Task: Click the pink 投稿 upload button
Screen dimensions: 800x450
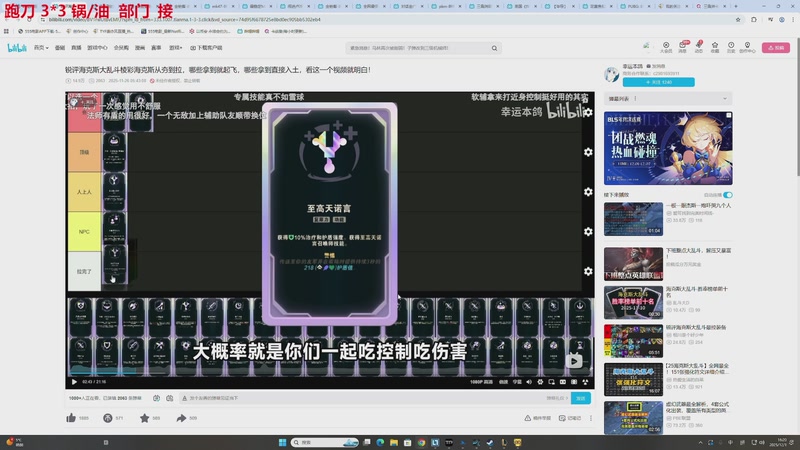Action: click(776, 47)
